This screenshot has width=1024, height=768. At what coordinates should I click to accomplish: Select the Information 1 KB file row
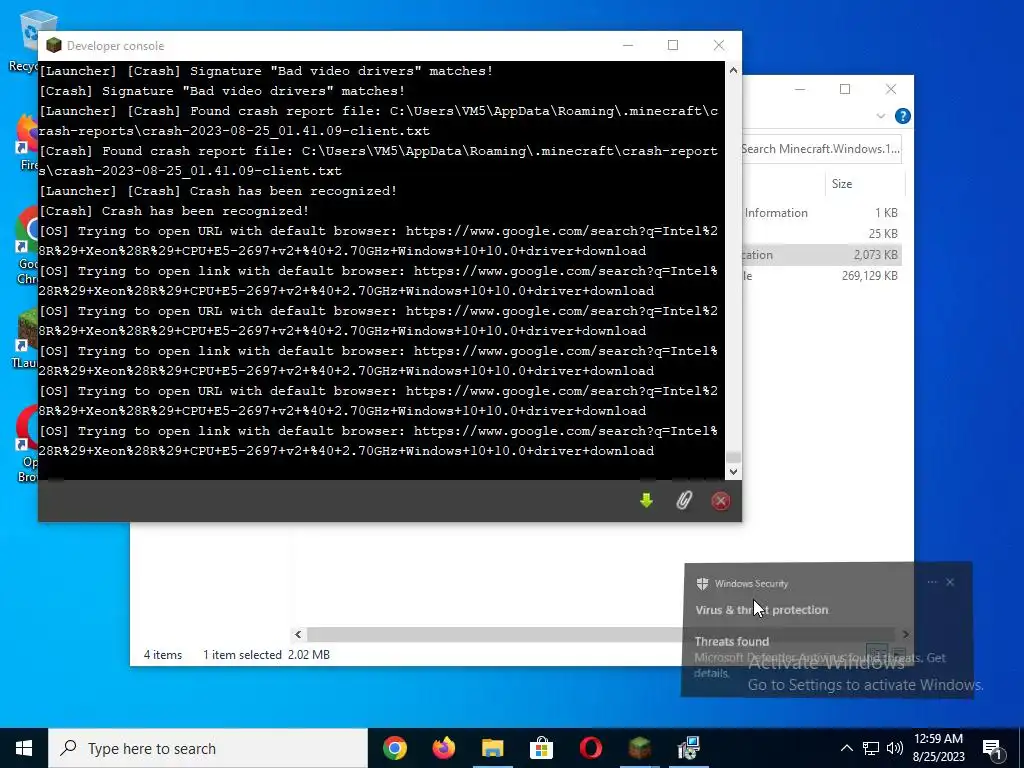click(x=822, y=213)
